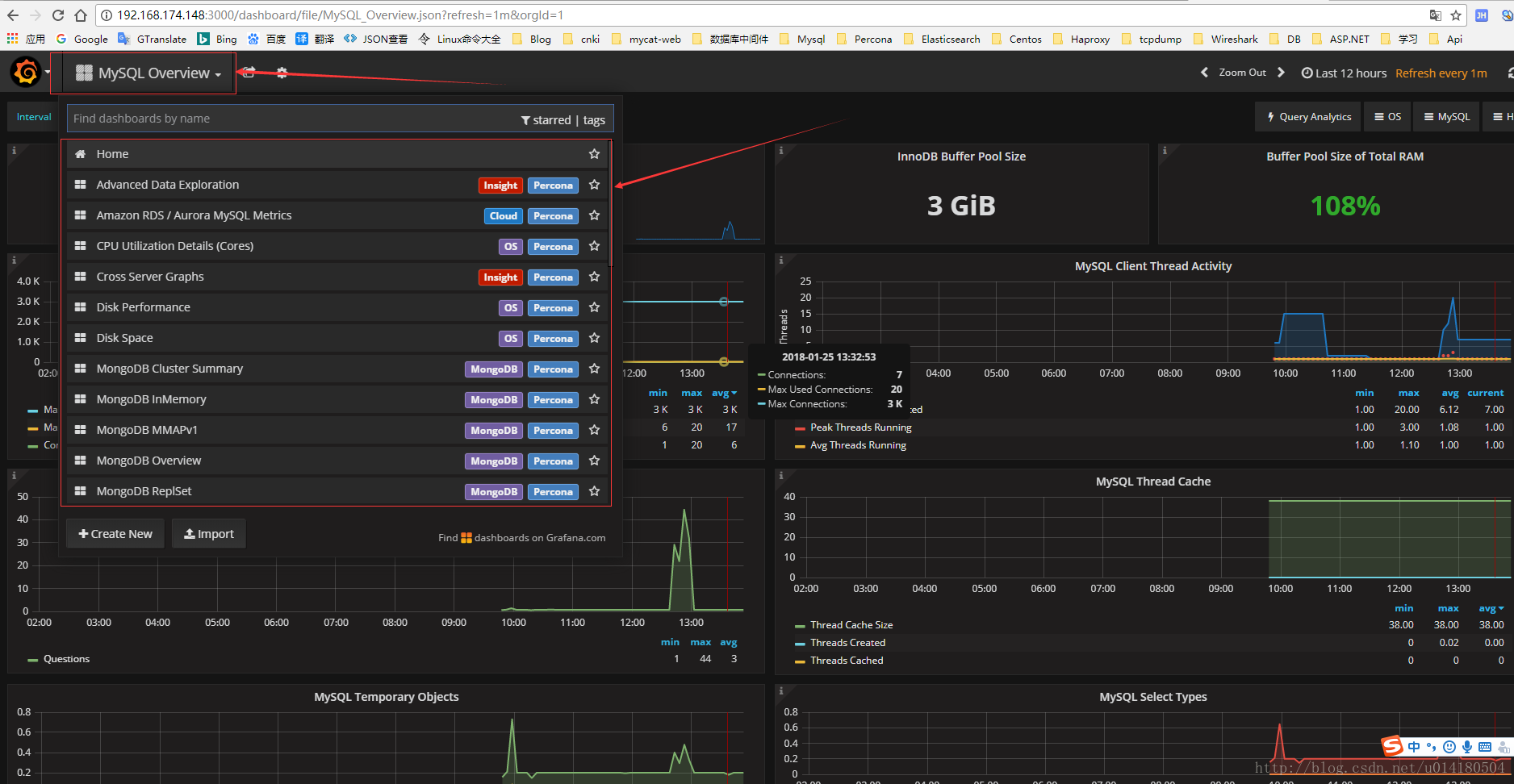
Task: Click info icon on MySQL Client Thread Activity
Action: pos(781,260)
